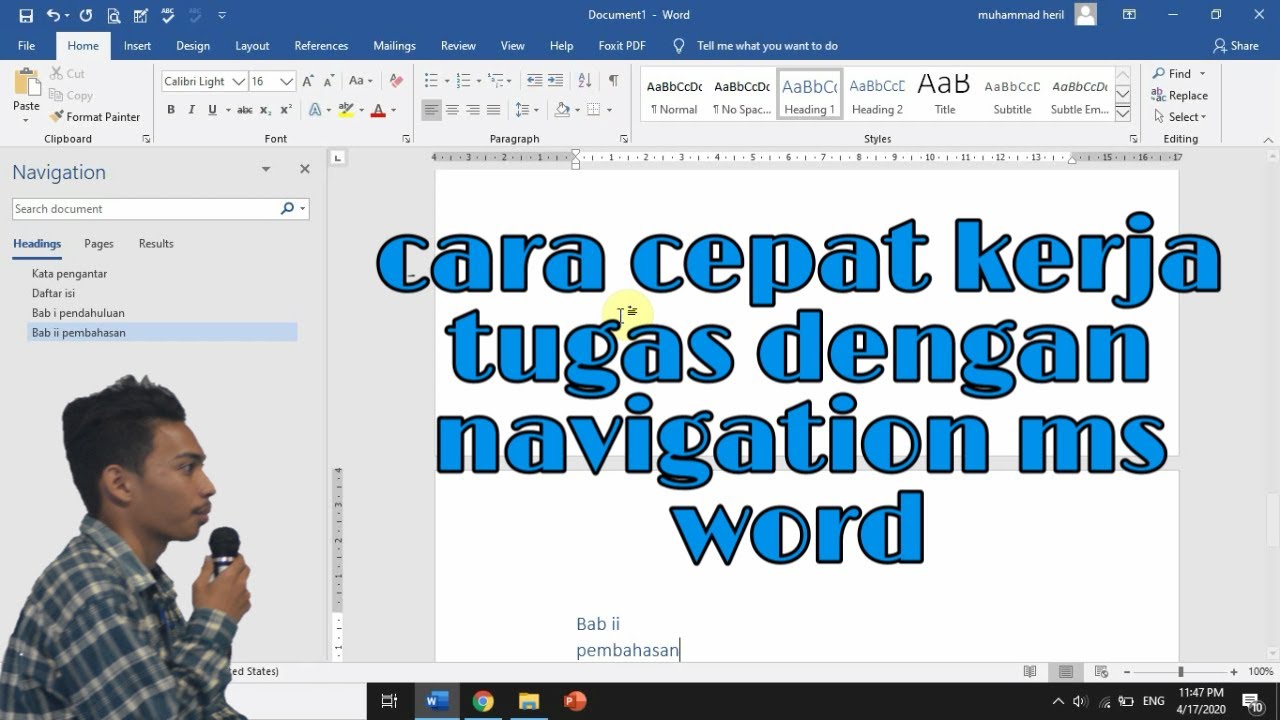Expand bullets list dropdown arrow

(446, 81)
